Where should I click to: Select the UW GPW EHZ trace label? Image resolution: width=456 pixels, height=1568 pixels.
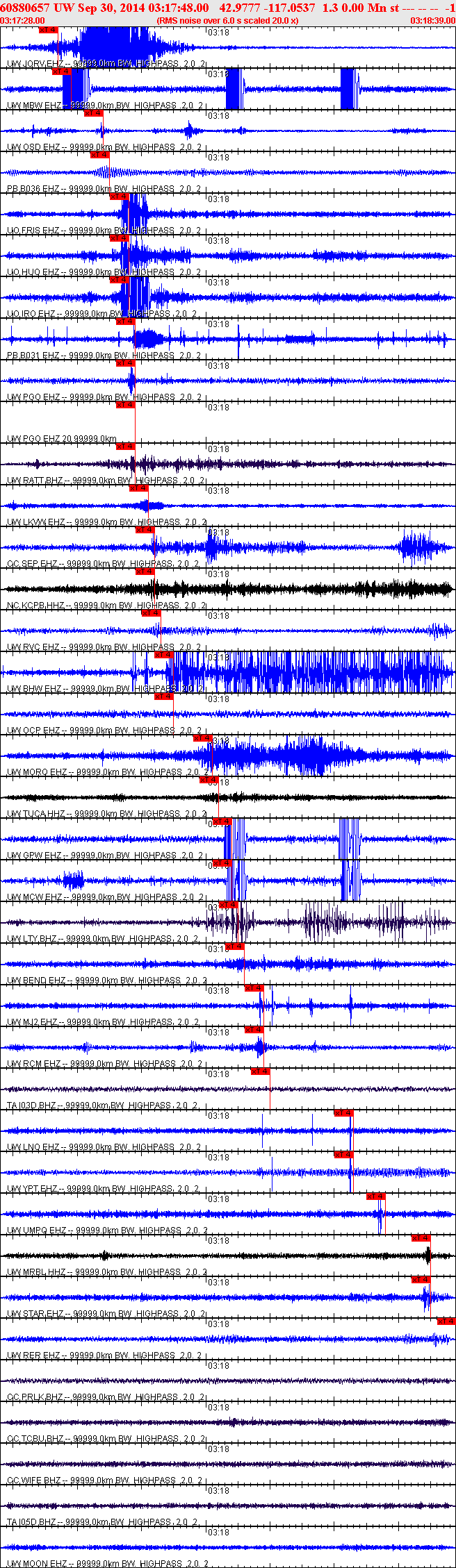tap(105, 856)
